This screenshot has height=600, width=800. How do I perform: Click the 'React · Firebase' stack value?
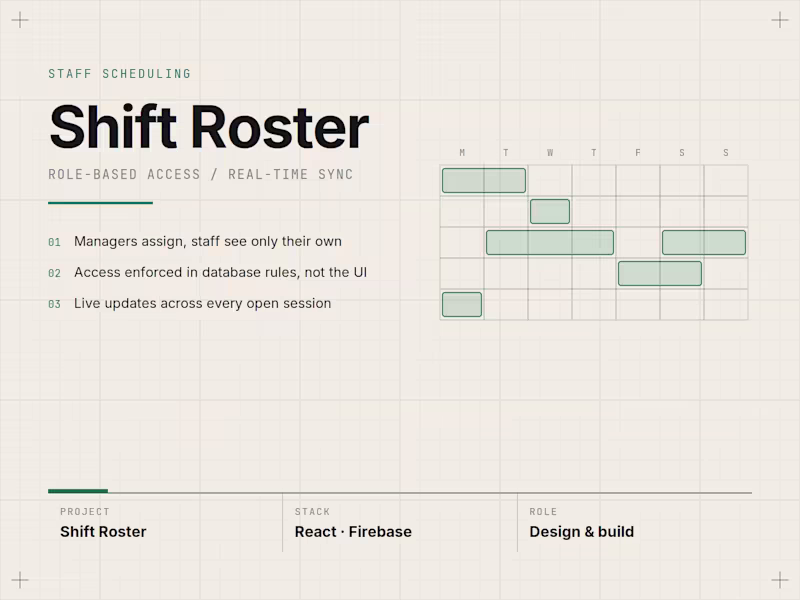point(353,532)
